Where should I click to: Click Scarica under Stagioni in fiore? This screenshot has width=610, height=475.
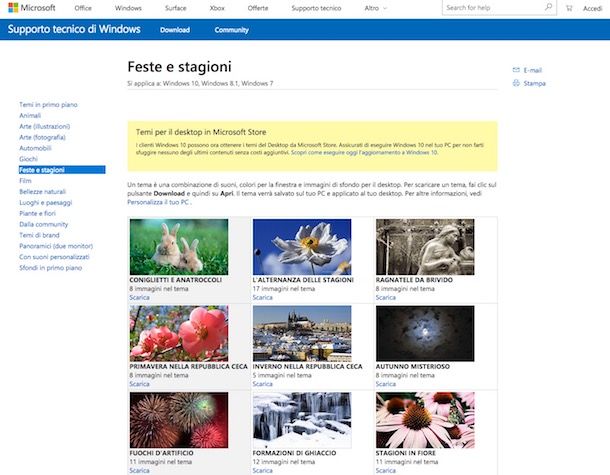(x=386, y=471)
